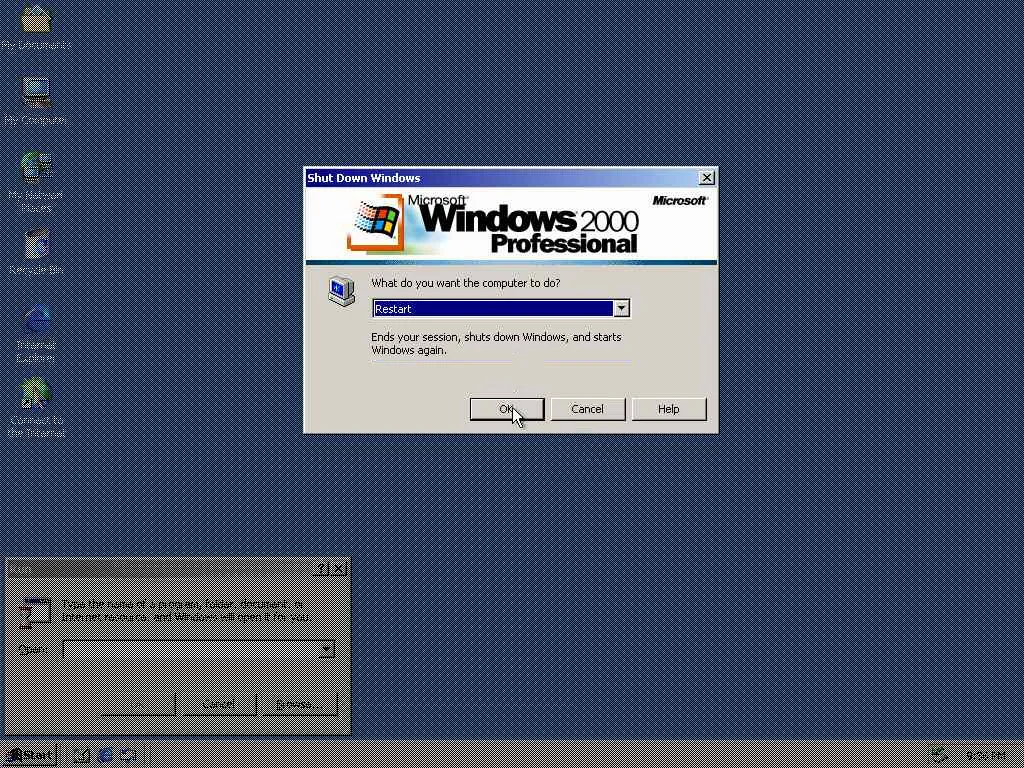Click the restart description starting 'Ends your session'

[496, 344]
